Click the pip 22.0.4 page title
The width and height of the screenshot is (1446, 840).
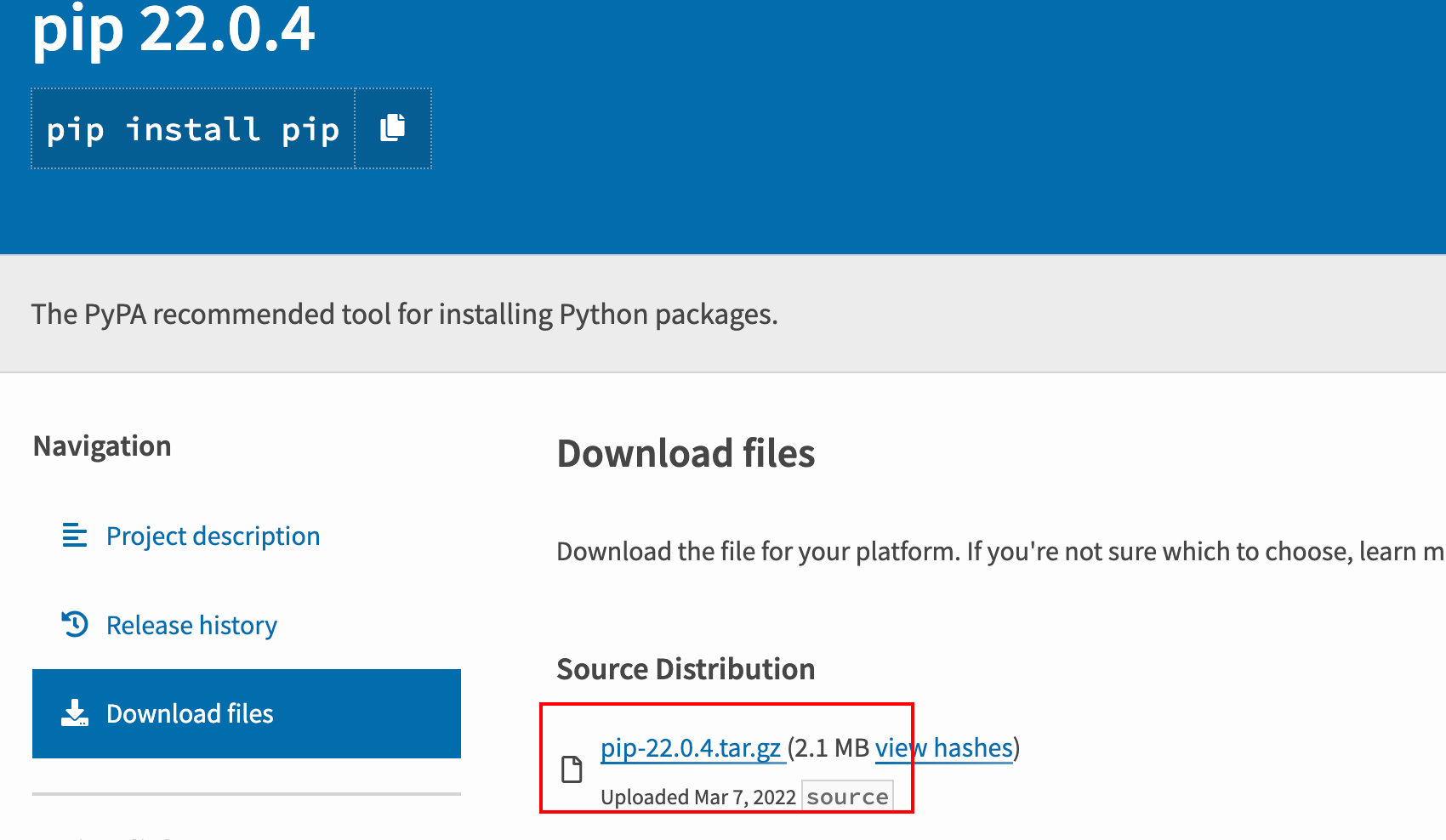point(174,30)
